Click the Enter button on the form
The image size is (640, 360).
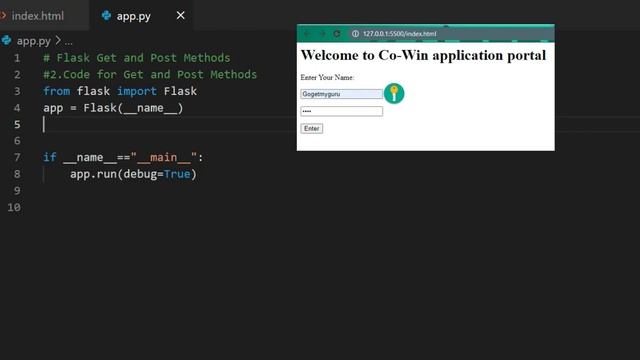[x=311, y=129]
